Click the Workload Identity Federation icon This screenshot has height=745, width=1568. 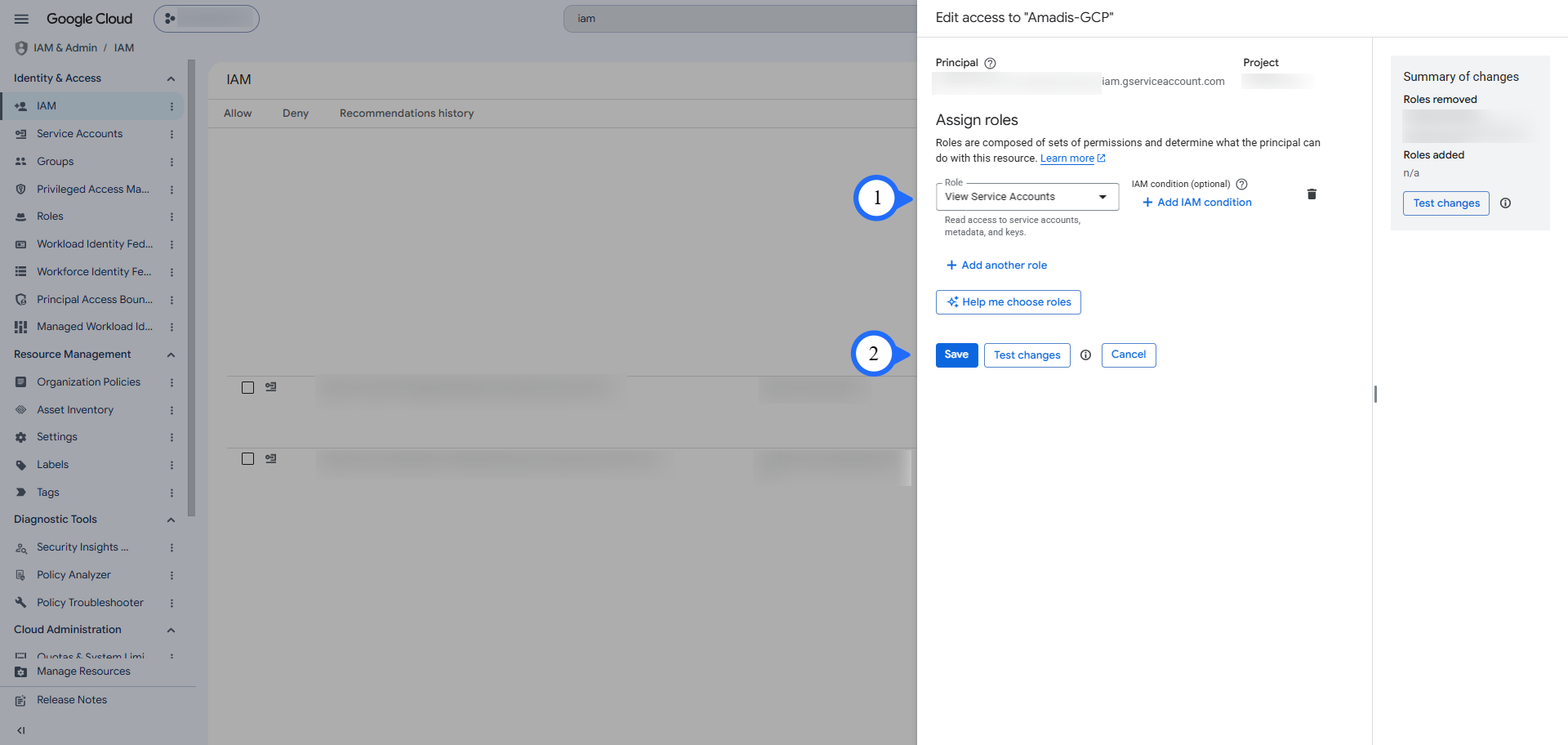point(21,244)
